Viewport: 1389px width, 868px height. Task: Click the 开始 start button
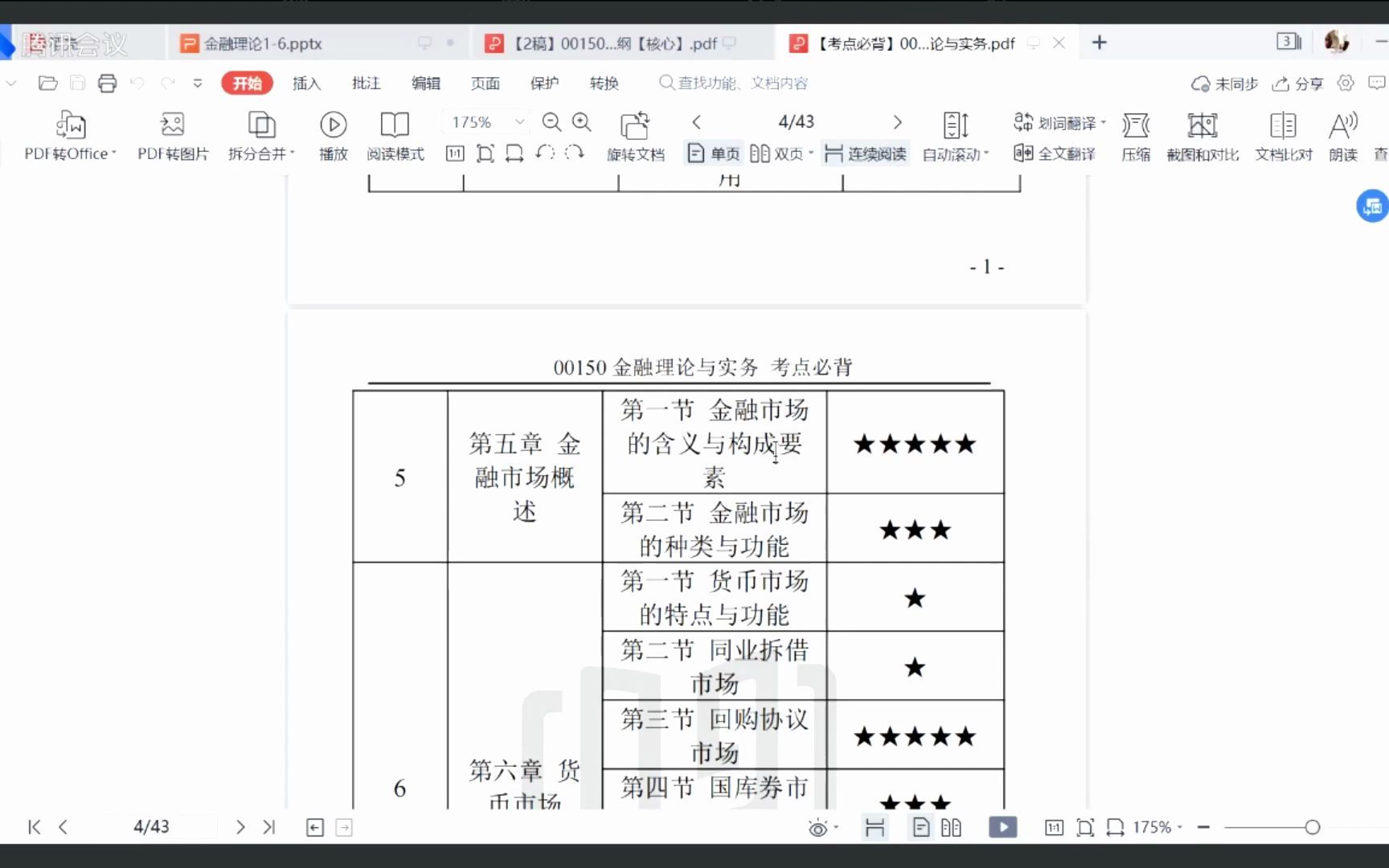click(x=248, y=83)
